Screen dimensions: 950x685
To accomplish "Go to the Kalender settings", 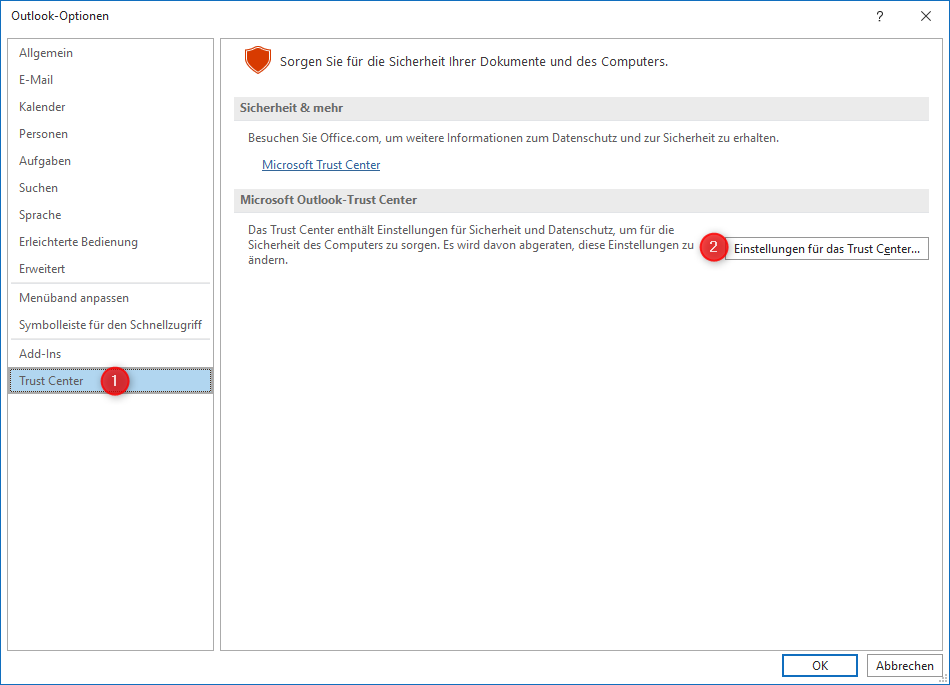I will [110, 107].
